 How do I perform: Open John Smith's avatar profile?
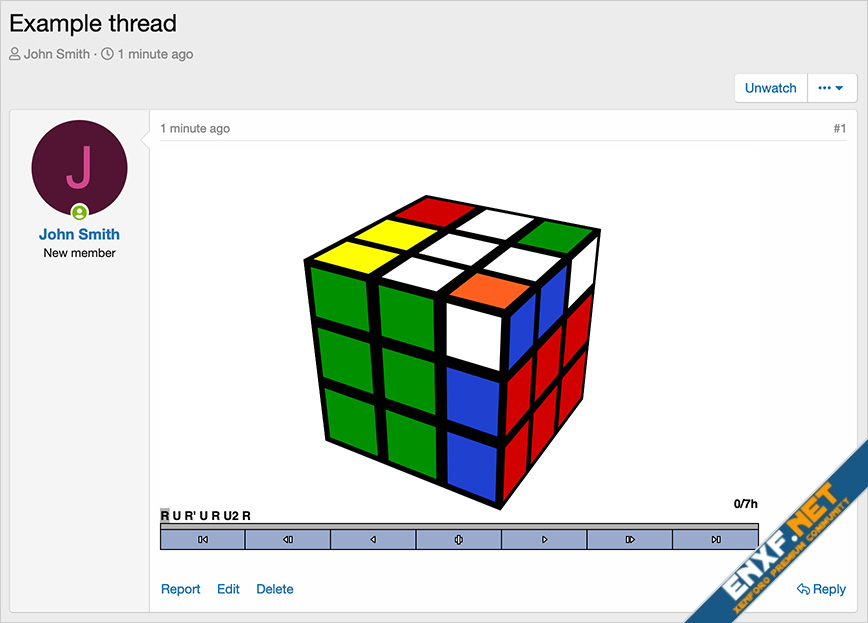79,168
